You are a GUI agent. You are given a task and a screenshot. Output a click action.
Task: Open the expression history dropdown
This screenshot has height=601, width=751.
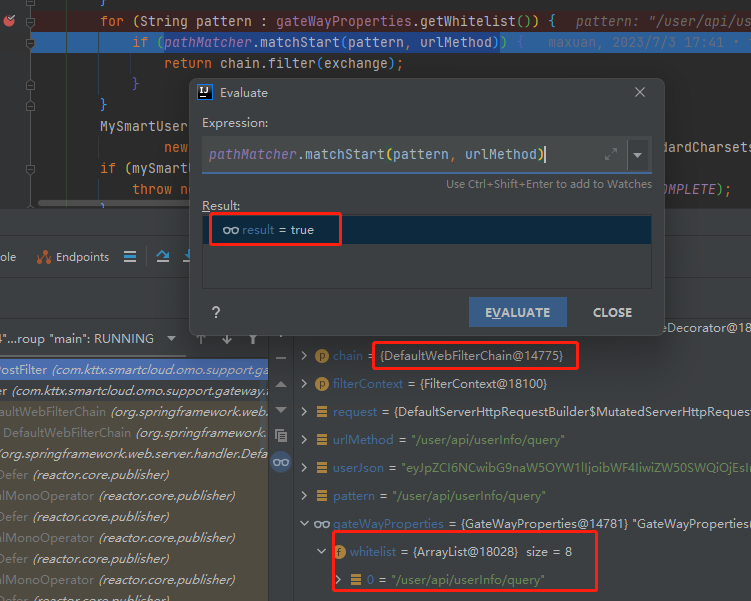point(637,155)
